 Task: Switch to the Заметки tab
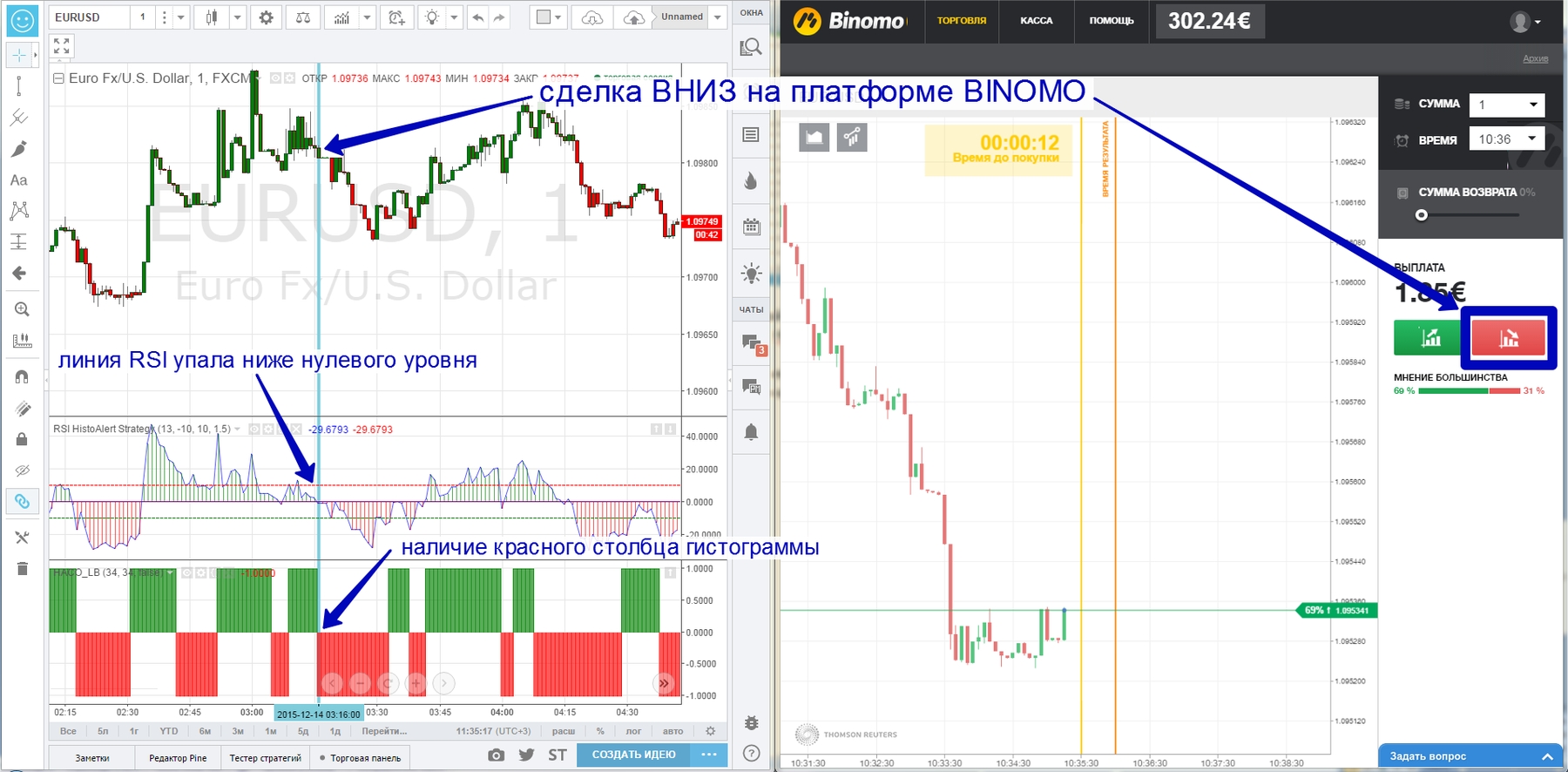[92, 758]
